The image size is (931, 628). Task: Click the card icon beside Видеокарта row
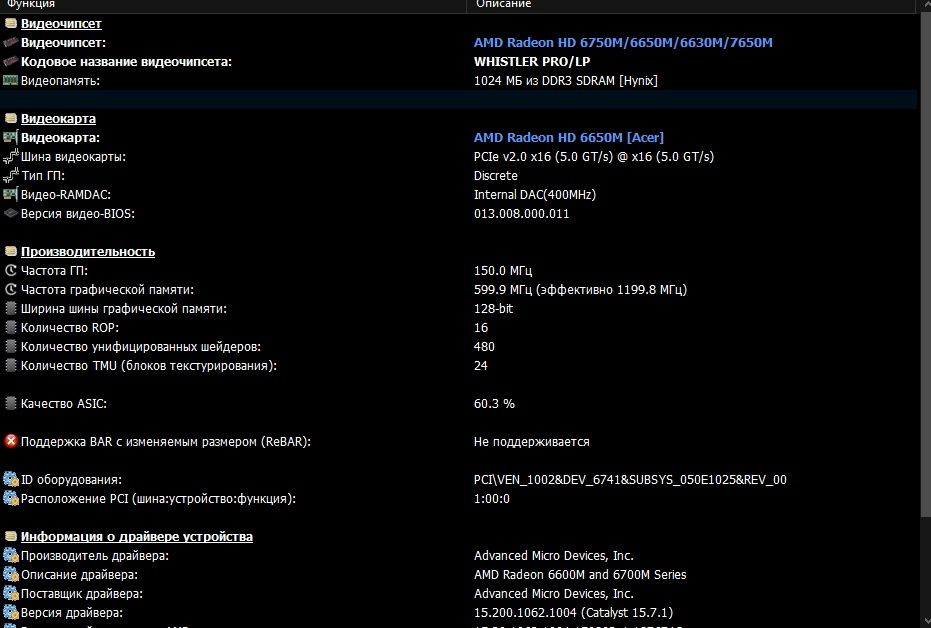point(11,137)
